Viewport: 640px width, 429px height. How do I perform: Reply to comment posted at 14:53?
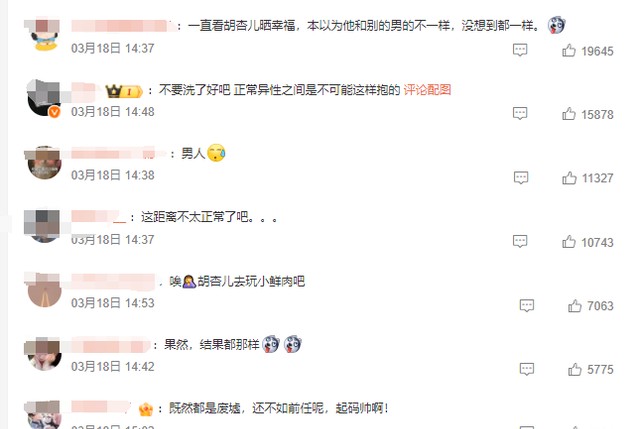pos(527,305)
